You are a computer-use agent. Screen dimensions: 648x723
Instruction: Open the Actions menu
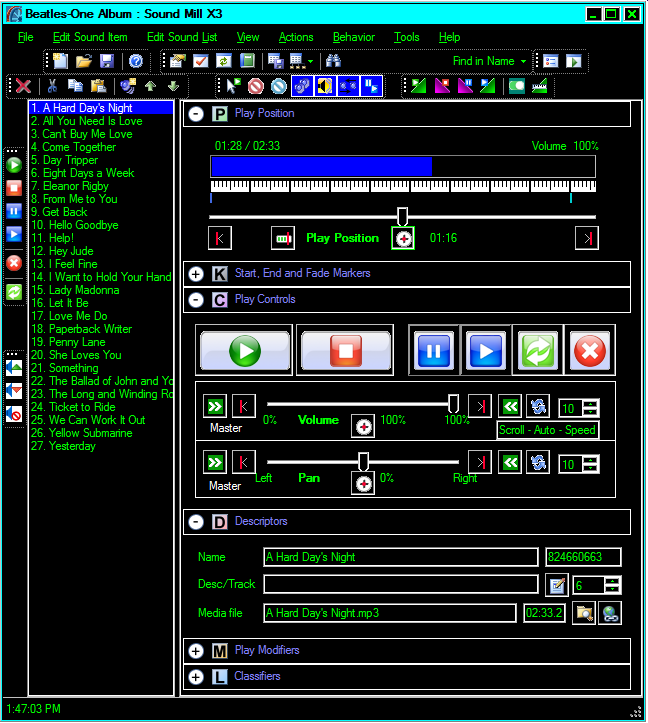click(296, 37)
